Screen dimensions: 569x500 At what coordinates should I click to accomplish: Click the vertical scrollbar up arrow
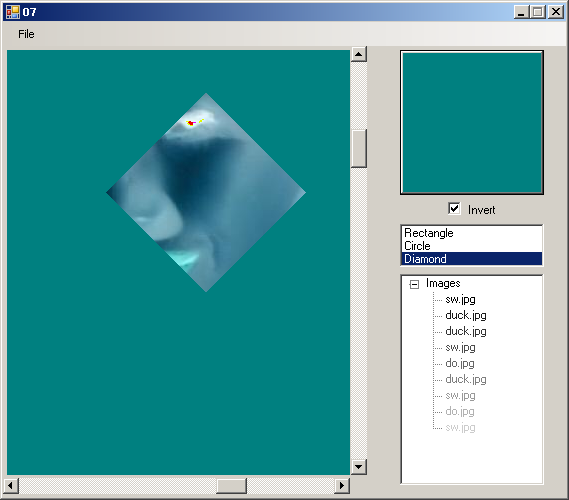[x=359, y=54]
